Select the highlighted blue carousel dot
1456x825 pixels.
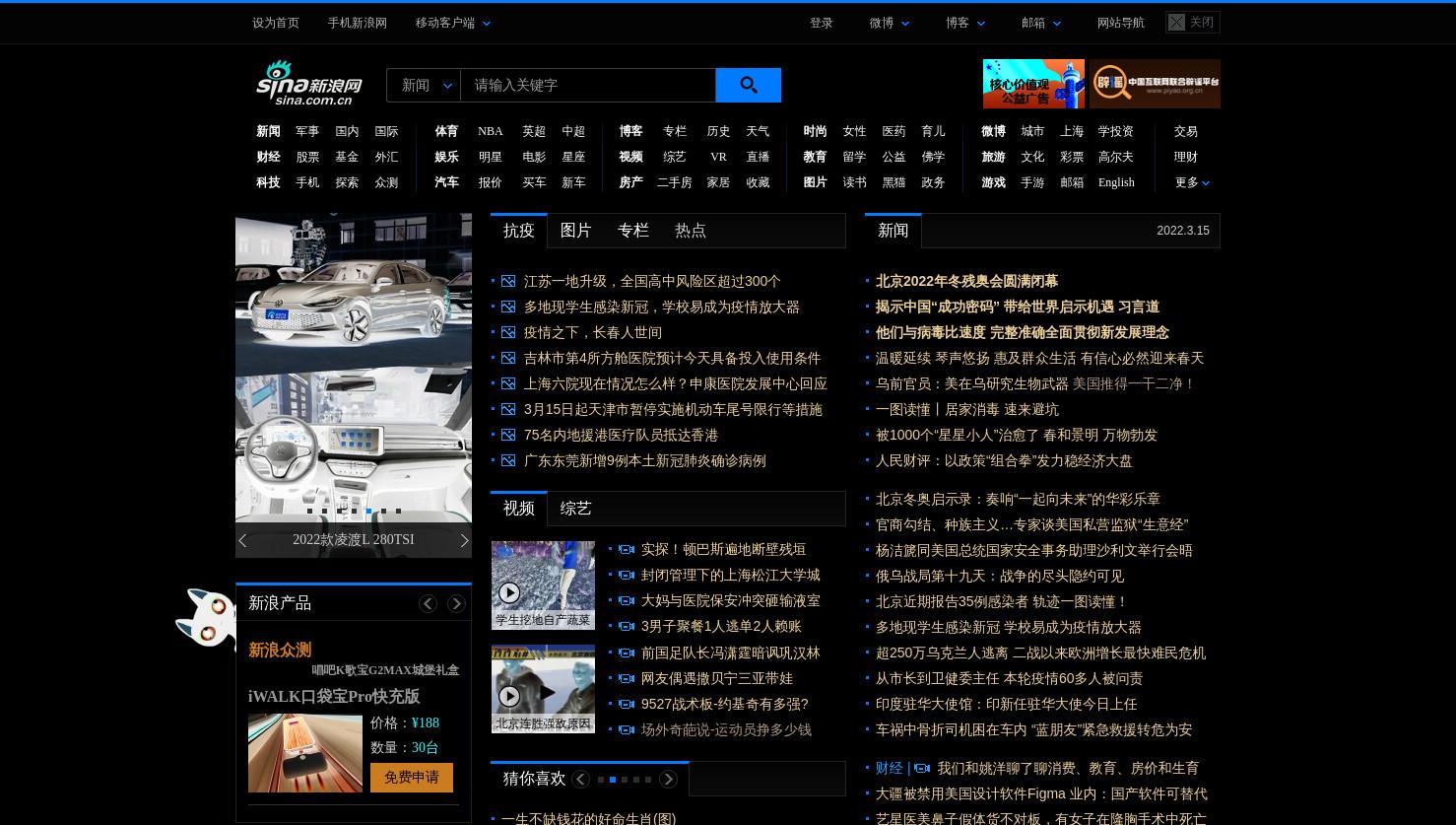(x=368, y=512)
